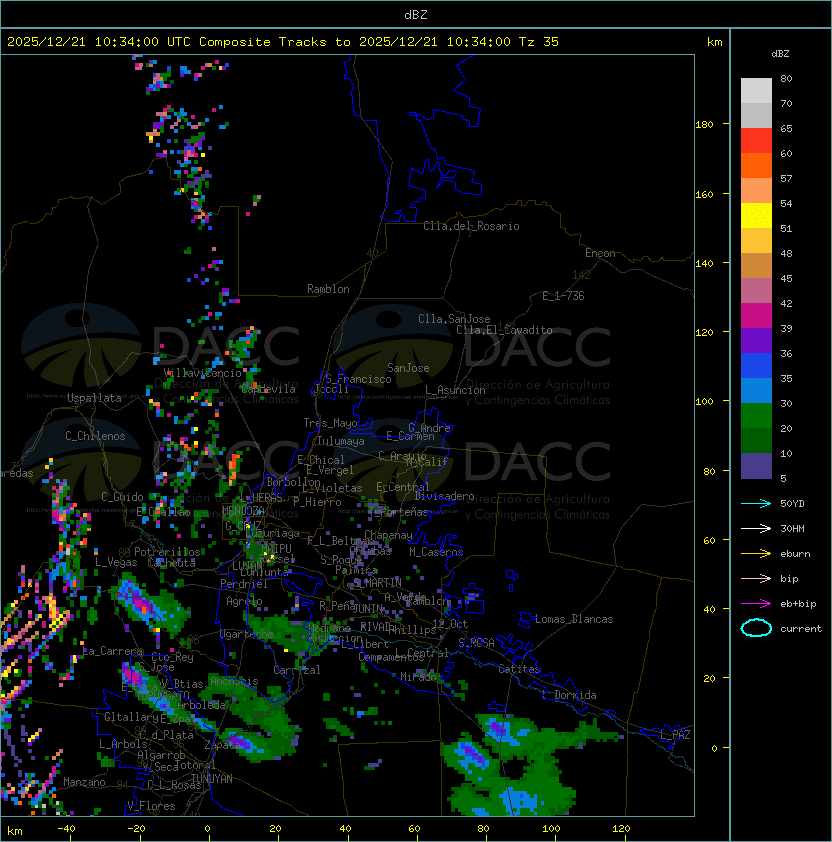
Task: Click the magenta eb+bip arrow icon
Action: (756, 604)
